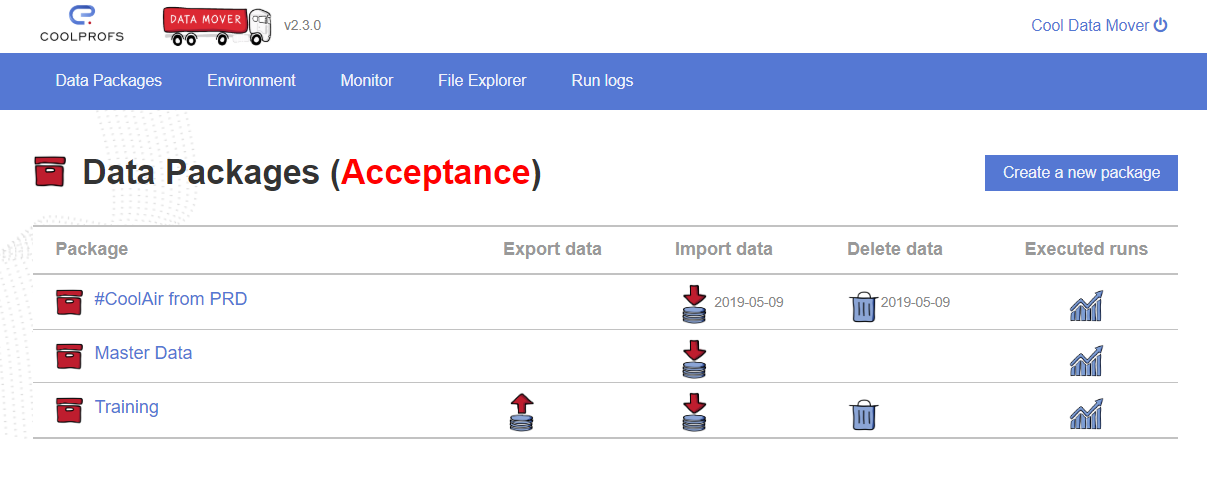View the Run logs page
The height and width of the screenshot is (496, 1207).
pyautogui.click(x=602, y=81)
